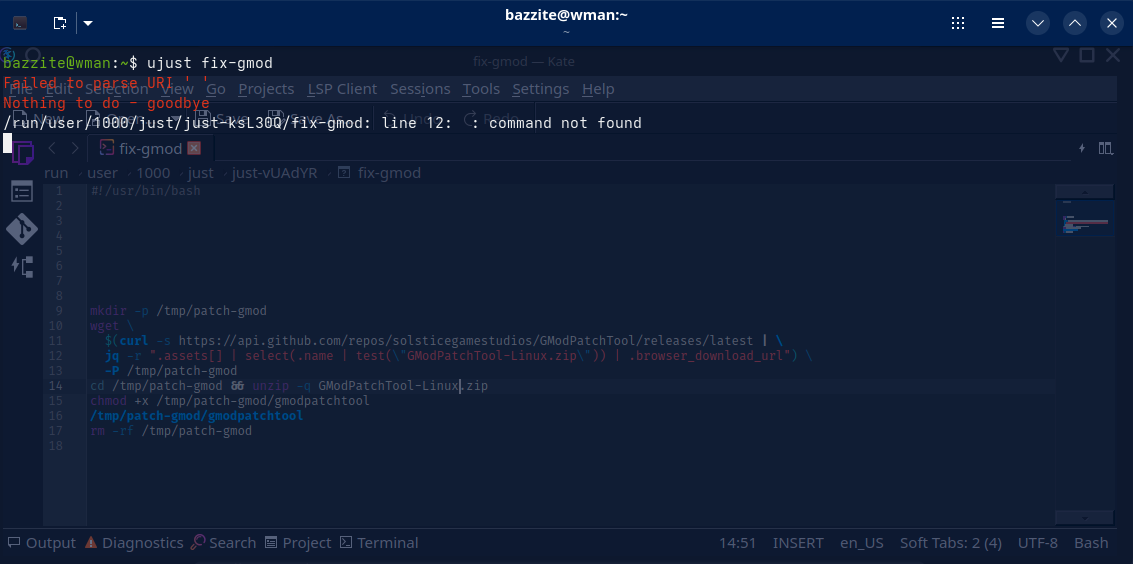The height and width of the screenshot is (564, 1133).
Task: Toggle the Output panel in Kate
Action: pyautogui.click(x=41, y=543)
